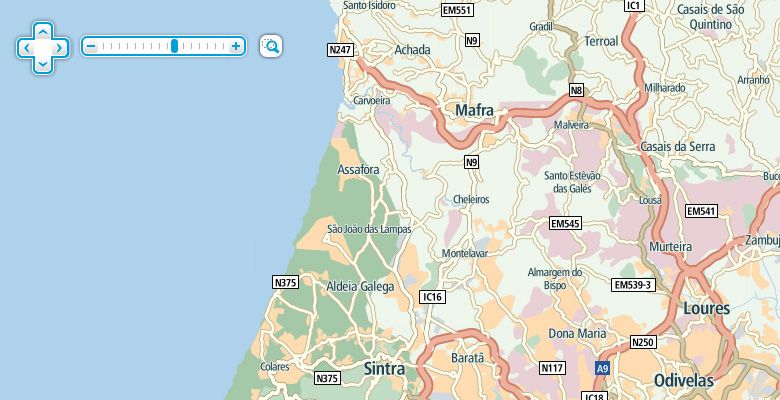Click the N8 road shield

point(576,91)
